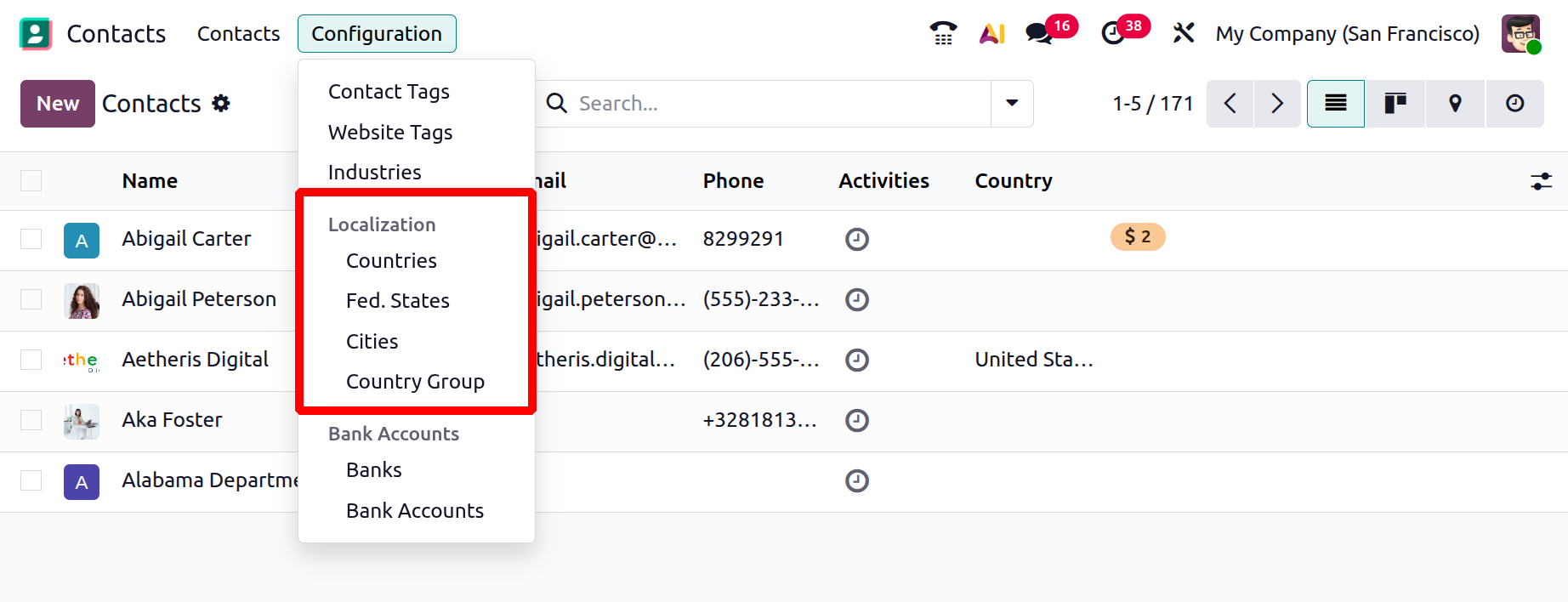Open the optional columns adjuster
1568x602 pixels.
(x=1541, y=181)
